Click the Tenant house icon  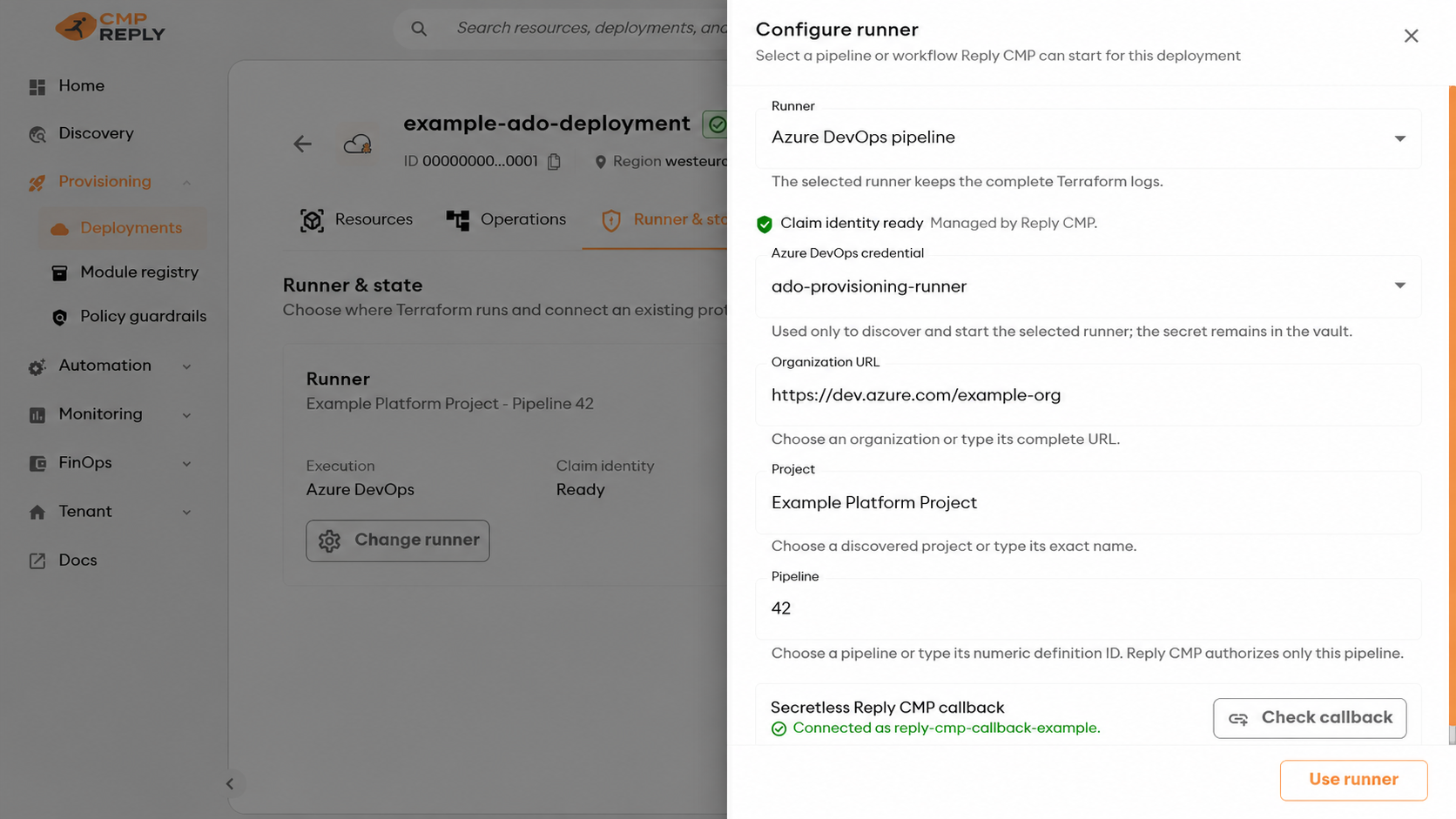[37, 513]
